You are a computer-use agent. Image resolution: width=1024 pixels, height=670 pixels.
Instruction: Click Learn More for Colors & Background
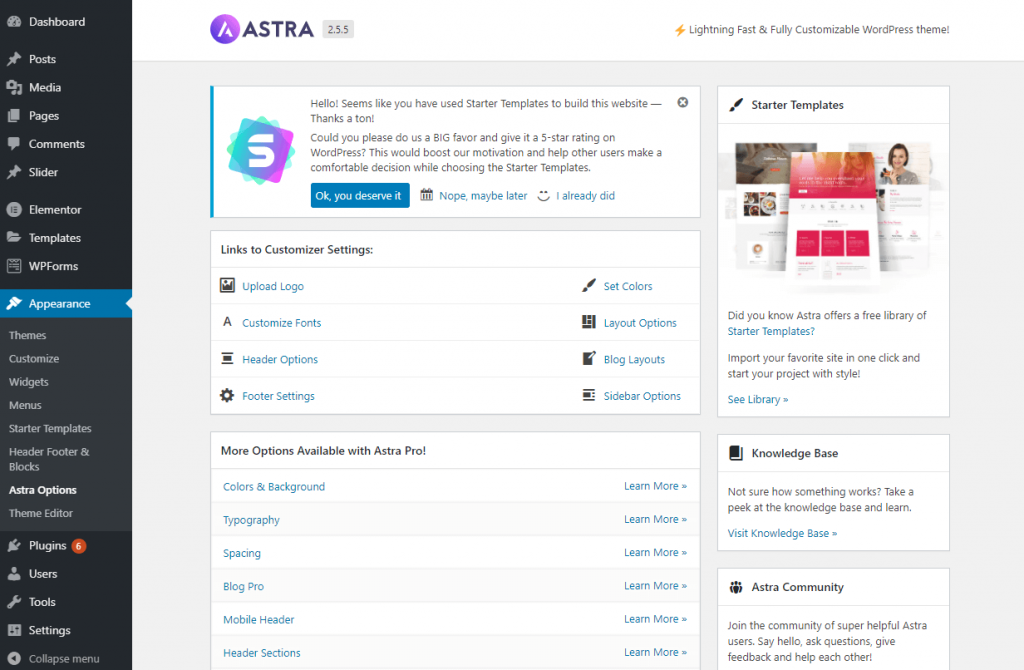point(655,486)
